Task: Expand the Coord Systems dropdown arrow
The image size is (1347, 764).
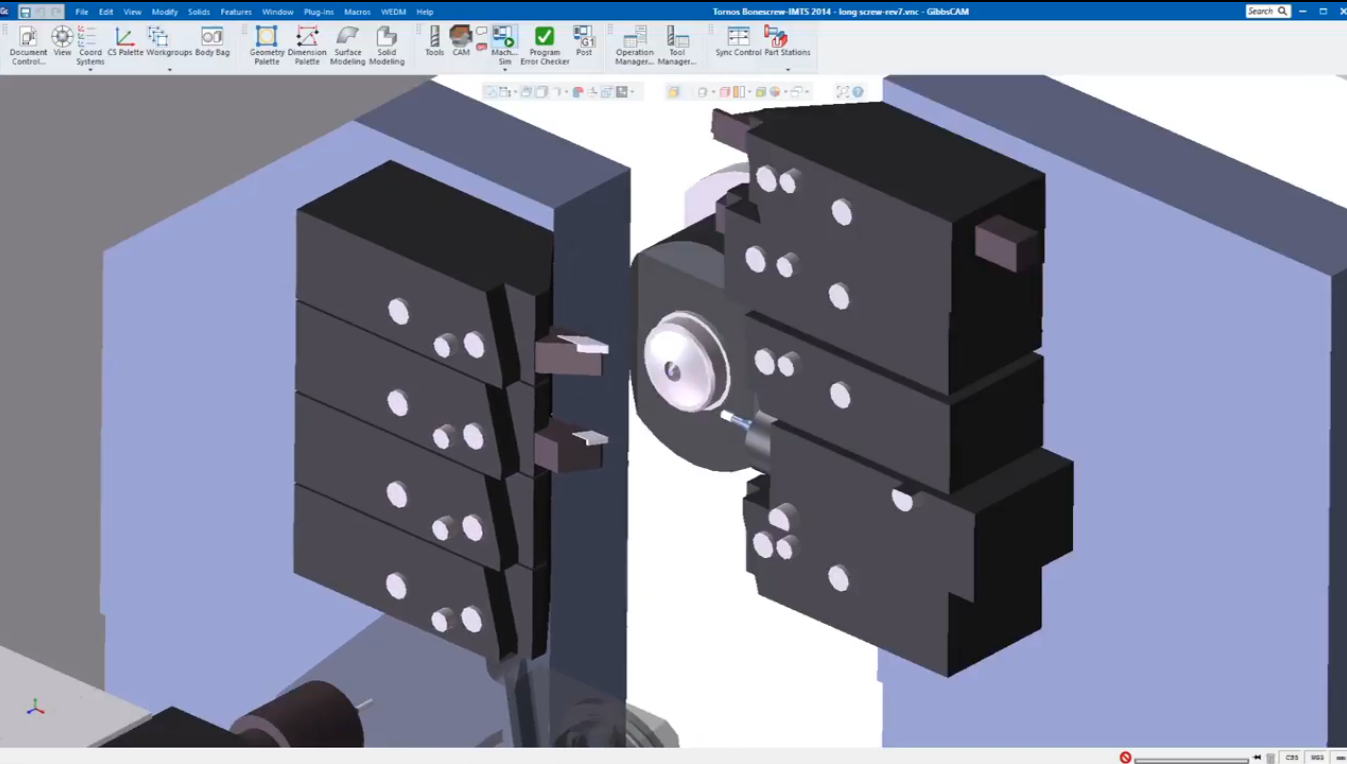Action: (90, 70)
